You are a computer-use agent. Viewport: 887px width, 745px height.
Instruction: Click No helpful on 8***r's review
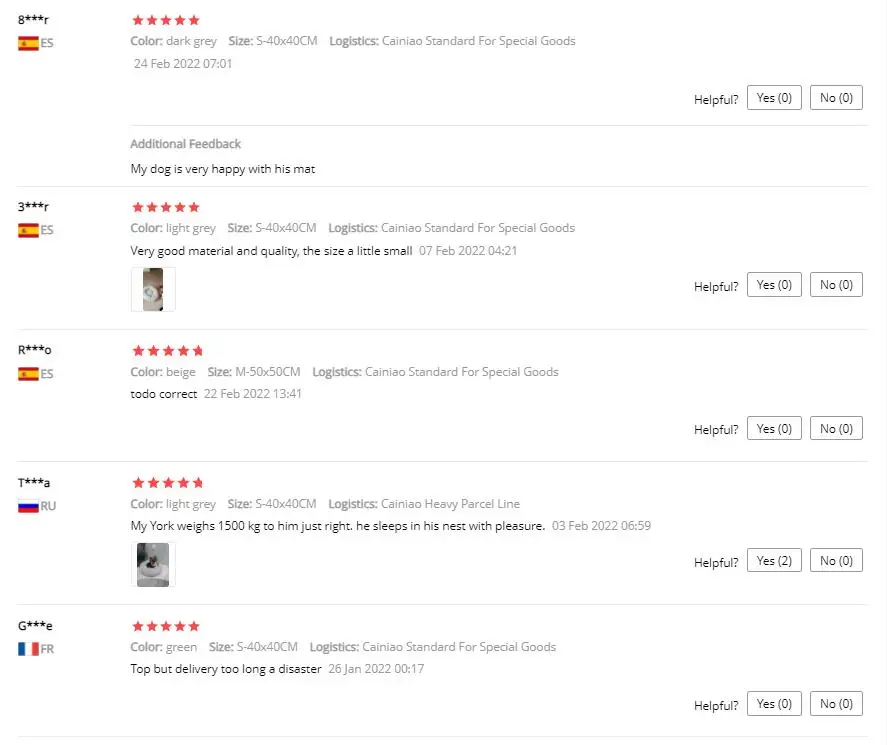point(836,98)
